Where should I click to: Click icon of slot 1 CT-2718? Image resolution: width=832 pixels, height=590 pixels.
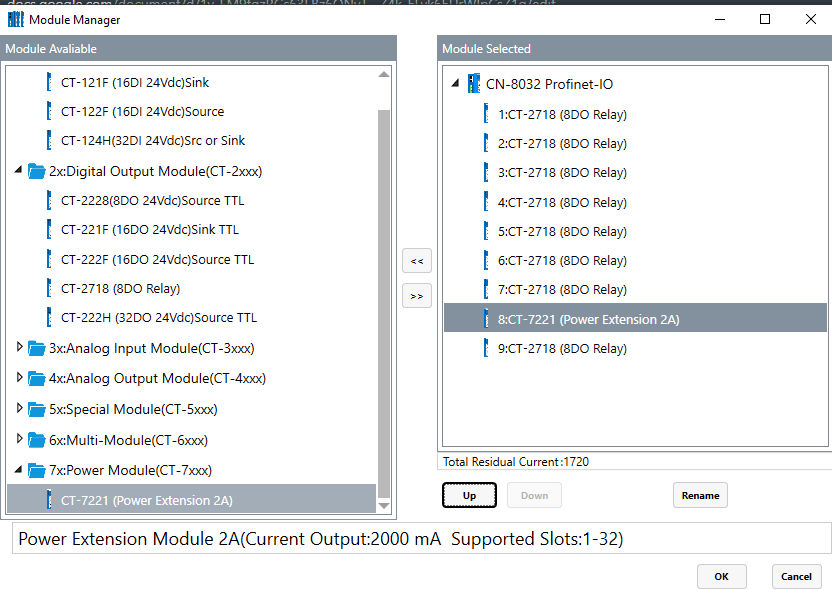(x=486, y=114)
